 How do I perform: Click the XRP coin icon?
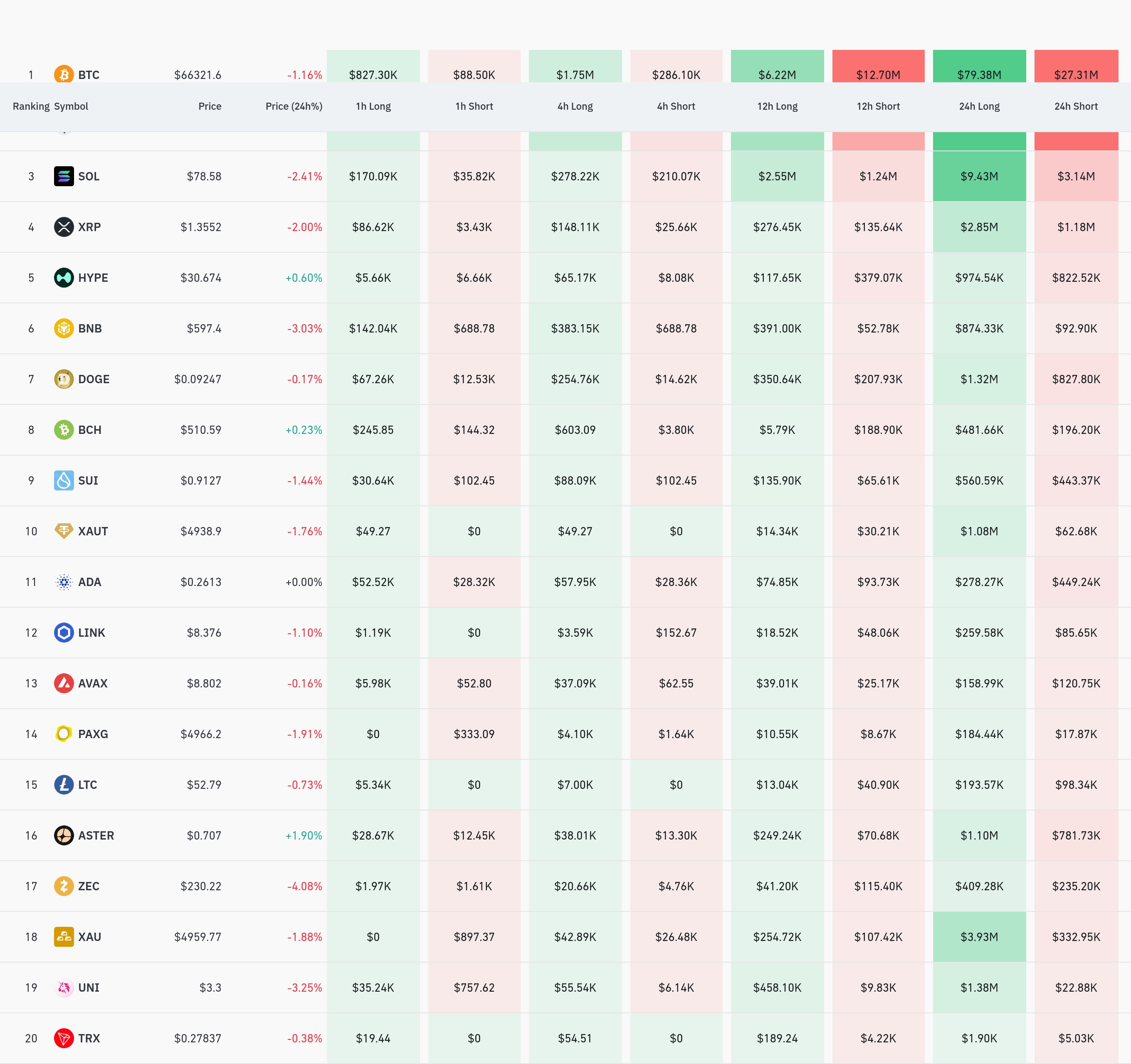tap(64, 227)
